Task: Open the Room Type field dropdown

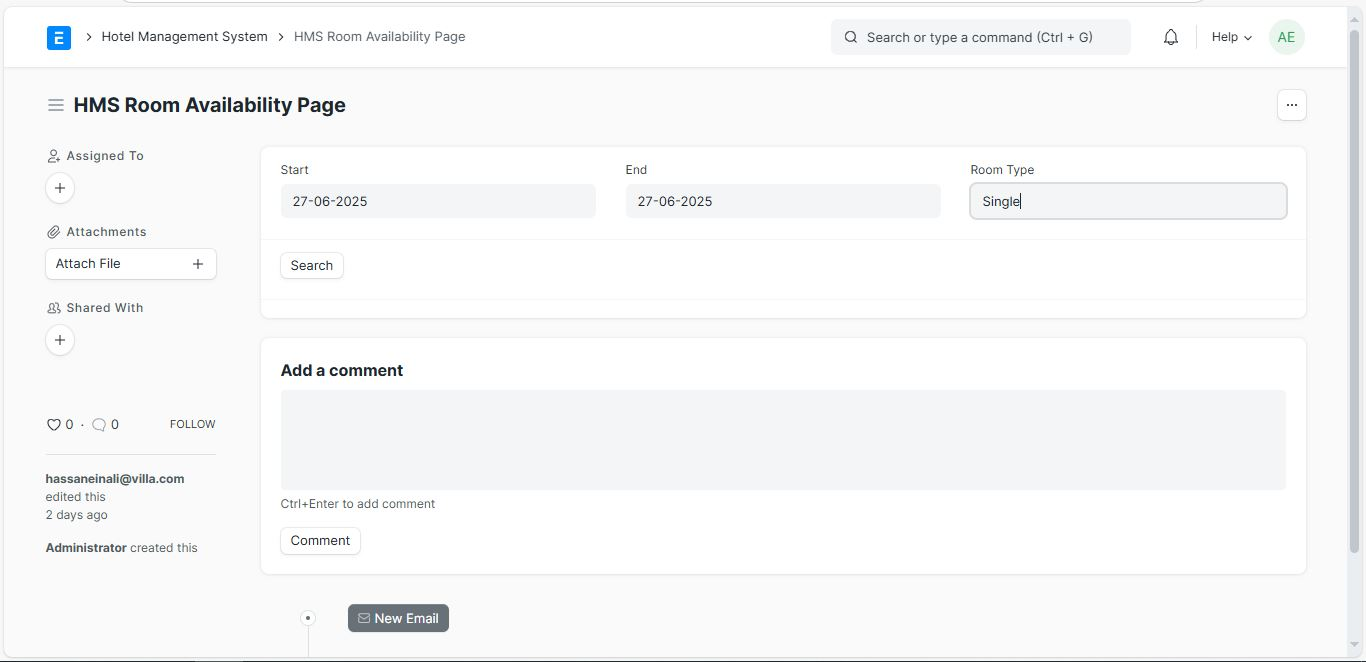Action: 1127,201
